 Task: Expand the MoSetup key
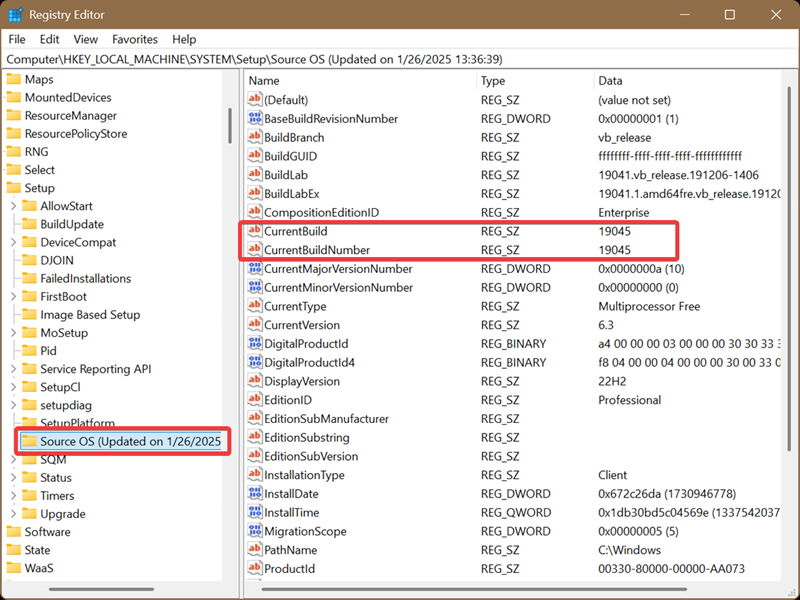(14, 333)
